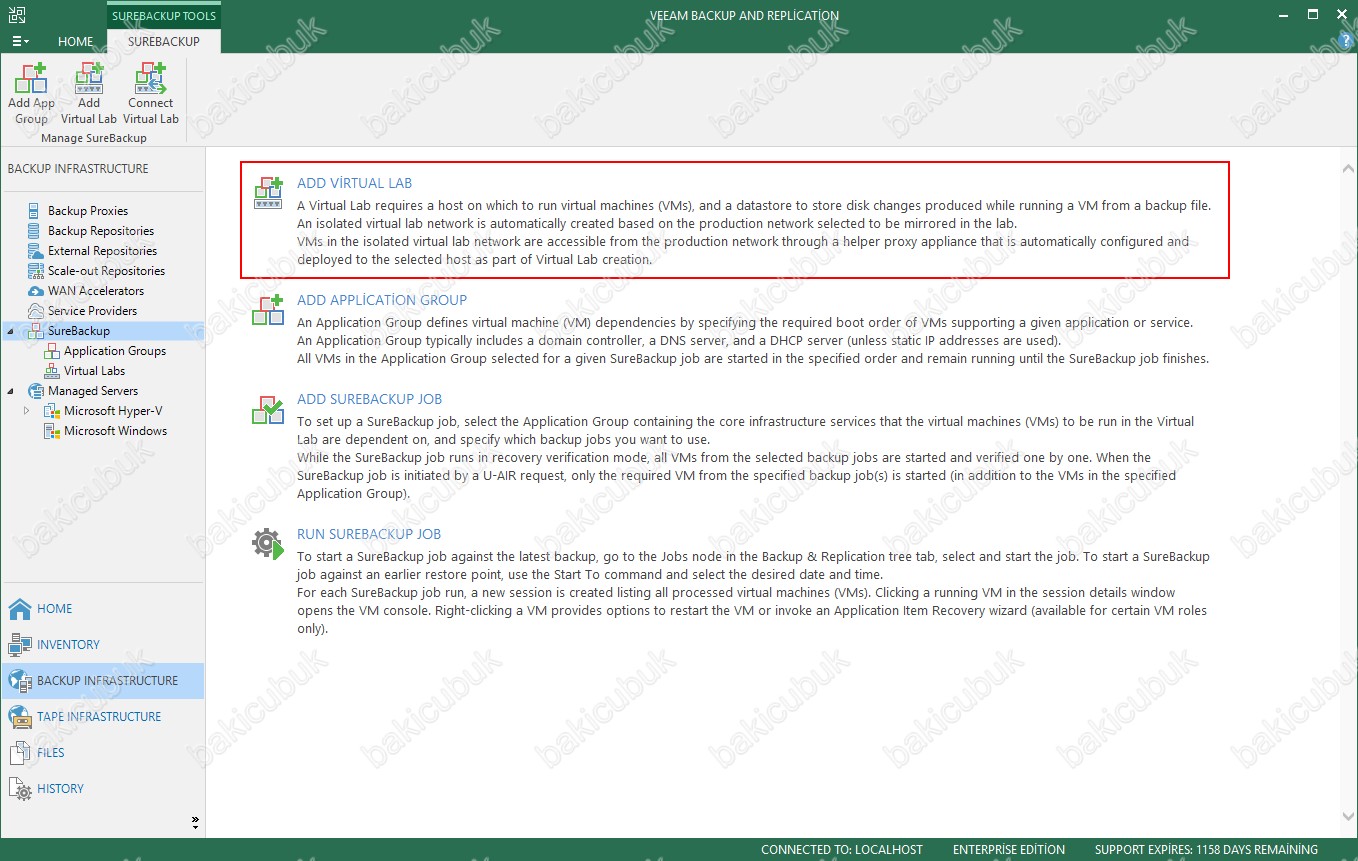Click the Add SureBackup Job checkmark icon

coord(268,409)
